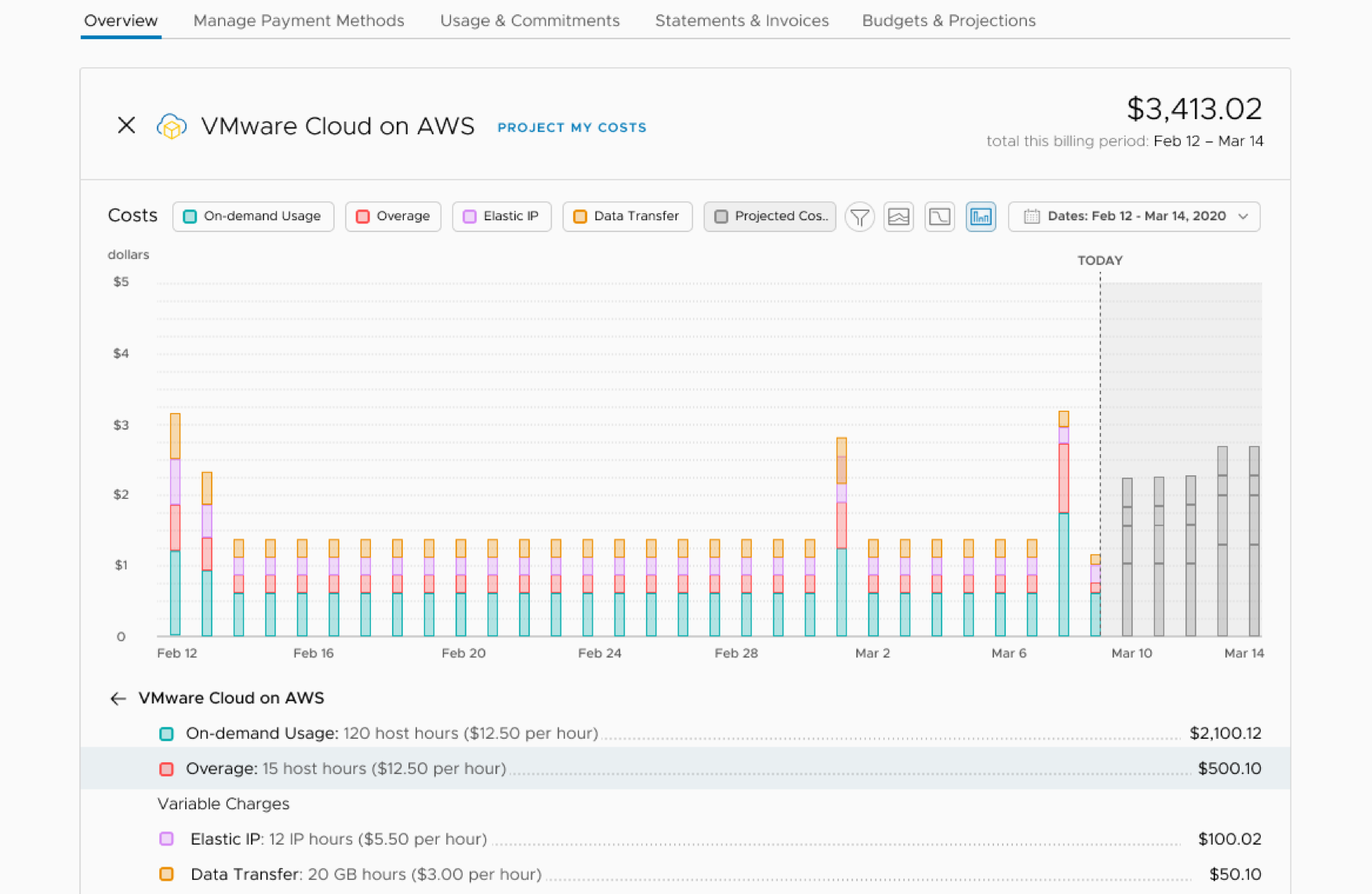Click the $100.02 Elastic IP amount

pyautogui.click(x=1229, y=839)
